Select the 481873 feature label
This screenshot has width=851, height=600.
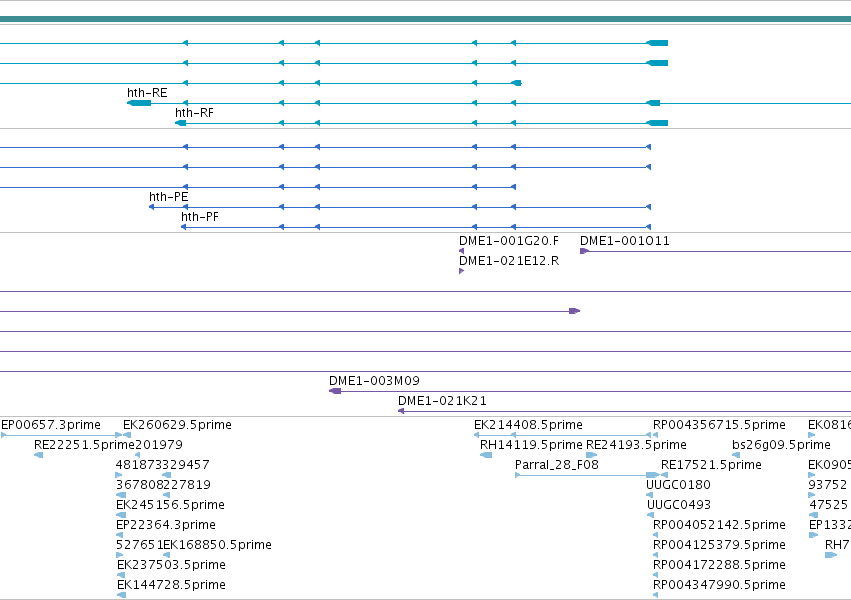click(x=139, y=465)
